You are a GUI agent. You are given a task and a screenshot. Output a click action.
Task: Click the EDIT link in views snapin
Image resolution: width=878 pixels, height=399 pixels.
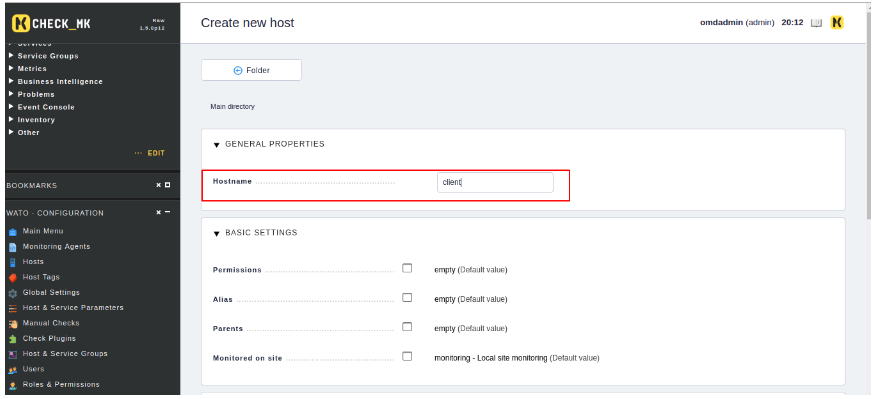coord(156,153)
